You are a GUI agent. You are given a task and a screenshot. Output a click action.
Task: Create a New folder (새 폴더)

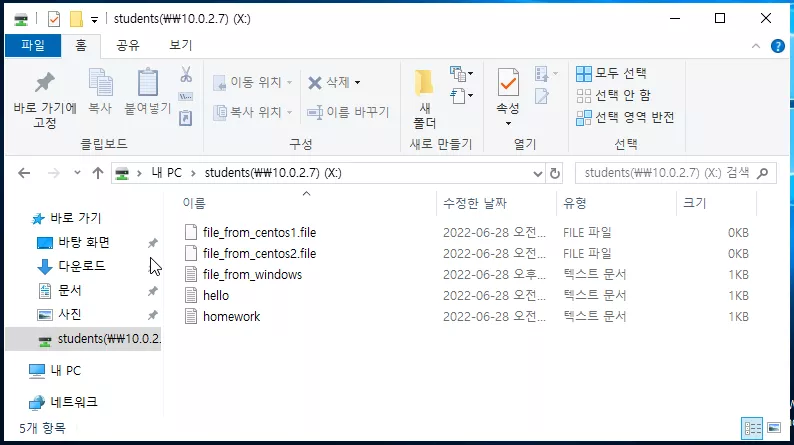tap(424, 99)
